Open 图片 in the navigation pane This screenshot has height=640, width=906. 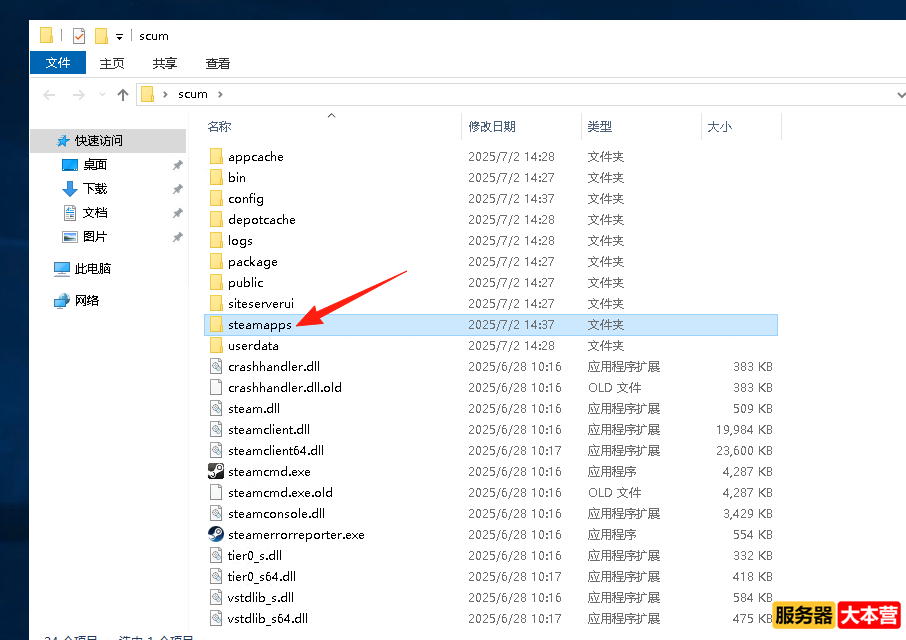point(95,237)
